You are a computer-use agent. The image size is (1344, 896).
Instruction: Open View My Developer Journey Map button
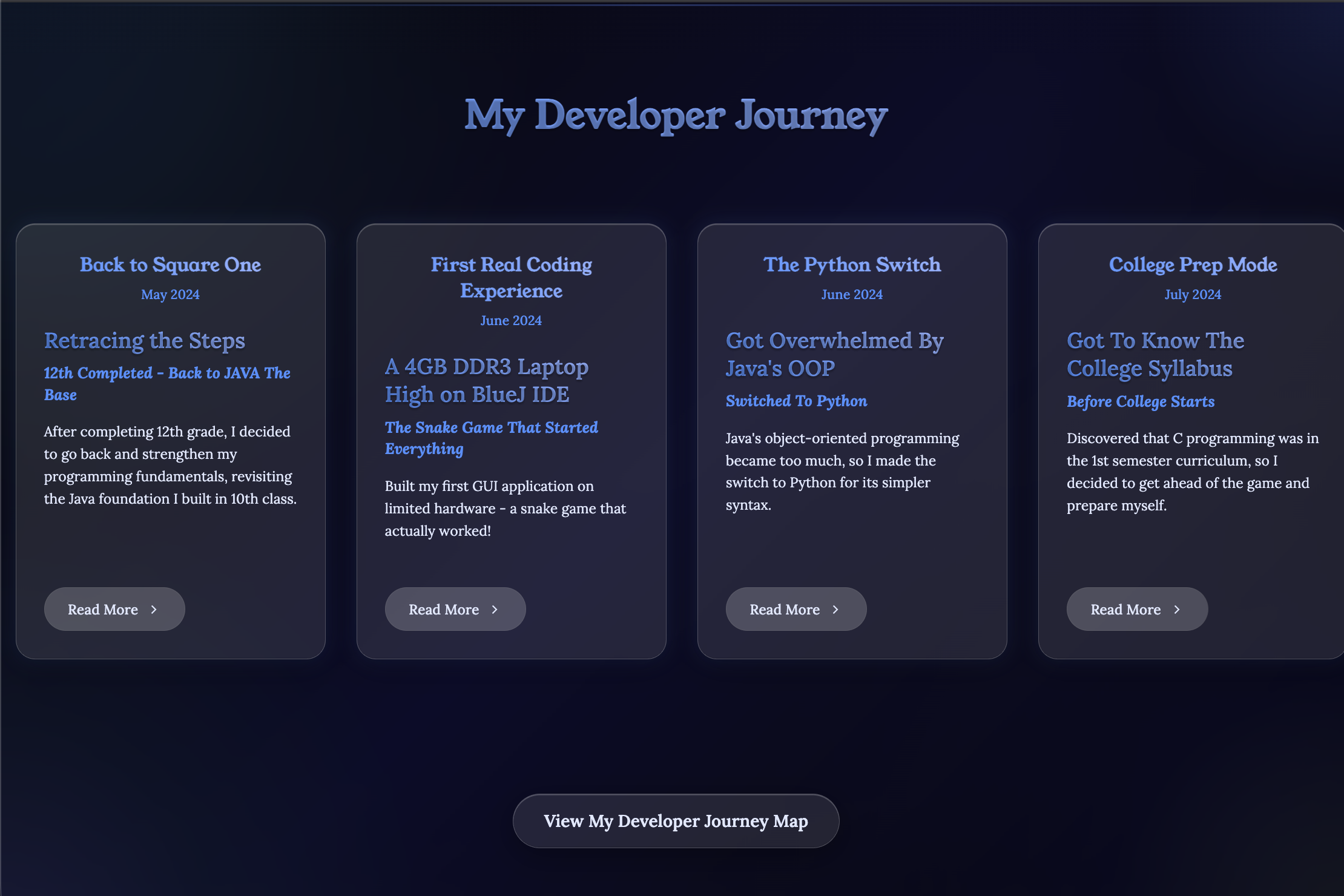click(x=676, y=821)
